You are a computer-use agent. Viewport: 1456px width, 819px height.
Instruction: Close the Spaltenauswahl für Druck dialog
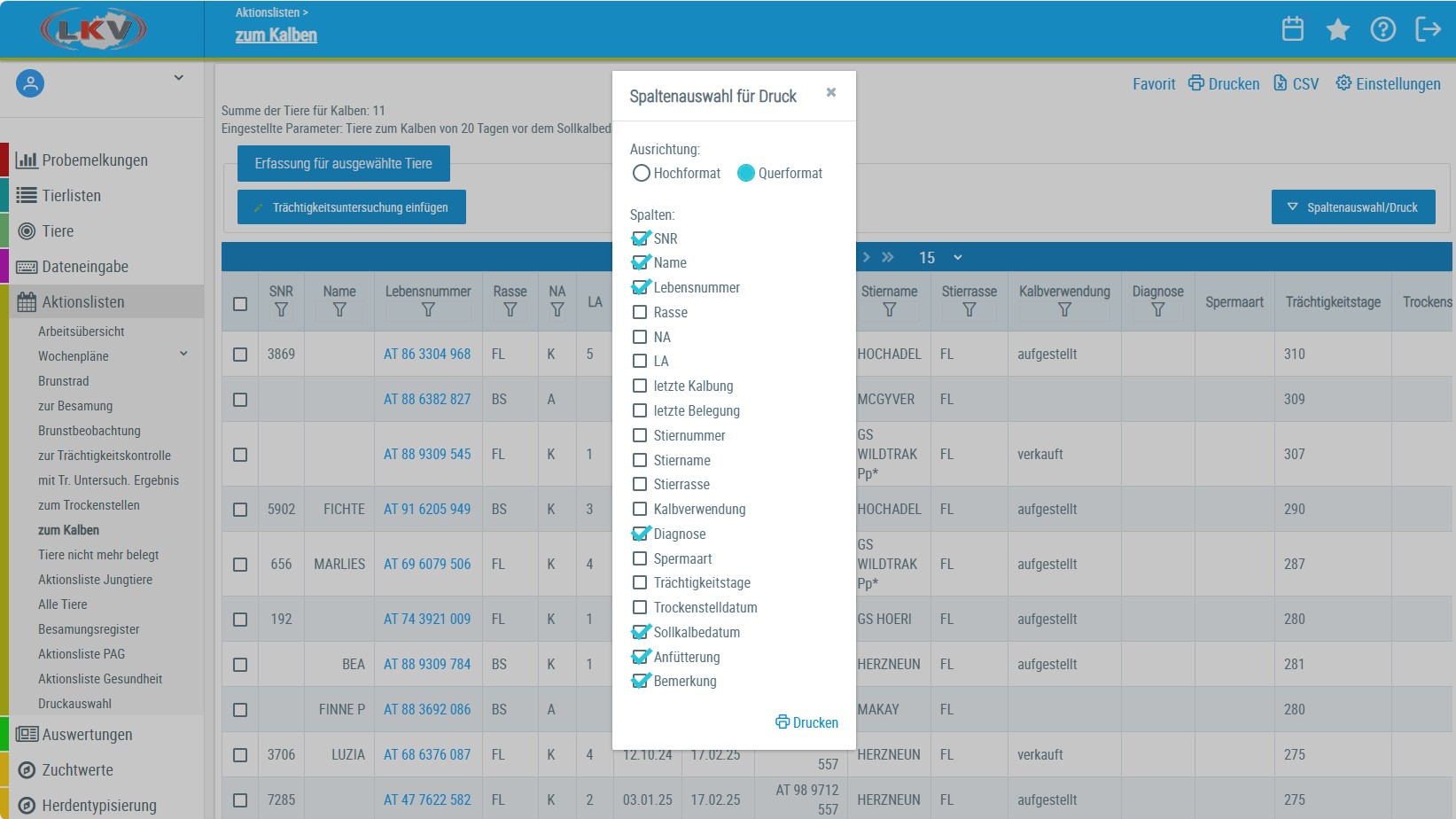pyautogui.click(x=830, y=92)
